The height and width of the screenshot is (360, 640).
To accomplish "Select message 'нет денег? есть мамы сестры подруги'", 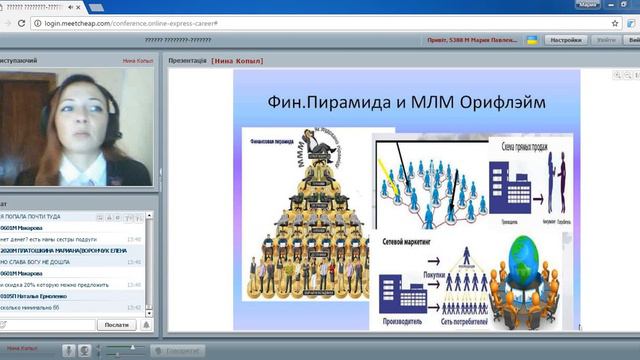I will tap(49, 239).
